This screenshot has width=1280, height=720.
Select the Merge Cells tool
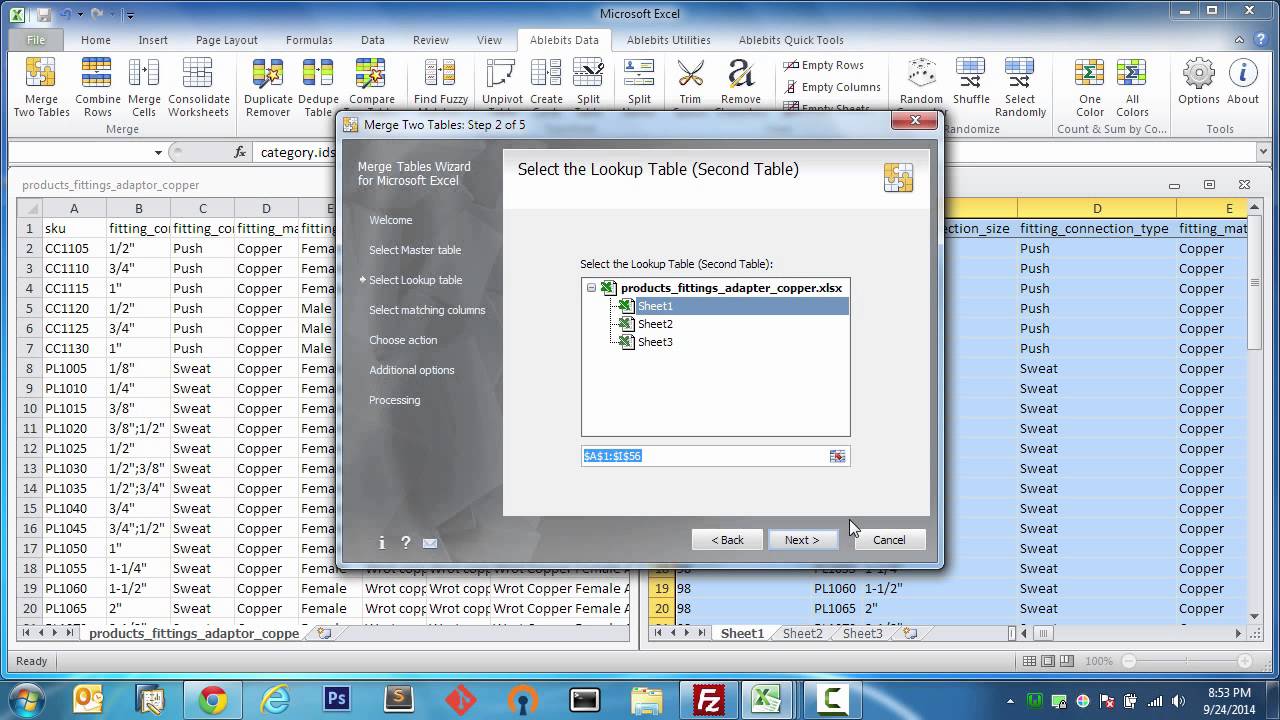tap(144, 88)
